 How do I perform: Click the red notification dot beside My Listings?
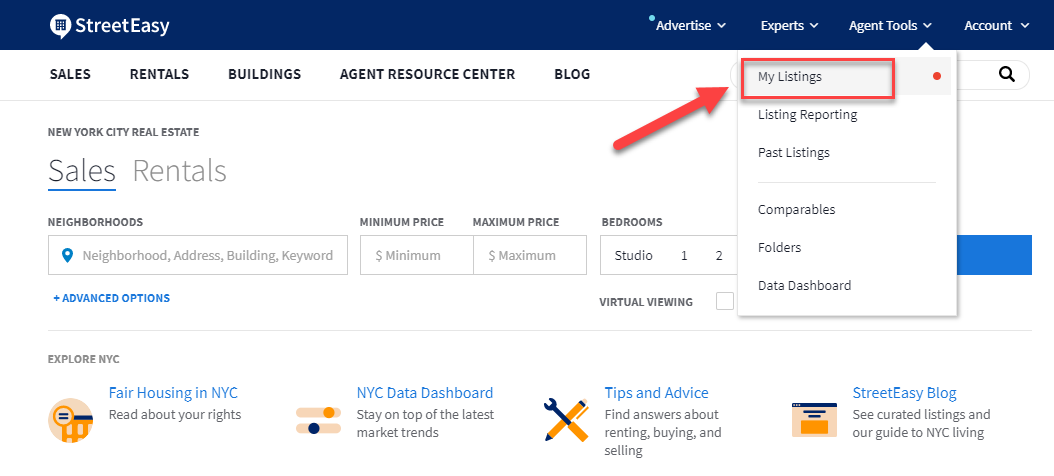937,77
